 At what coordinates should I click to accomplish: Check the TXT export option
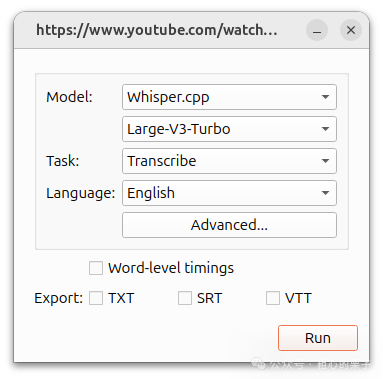(x=96, y=298)
